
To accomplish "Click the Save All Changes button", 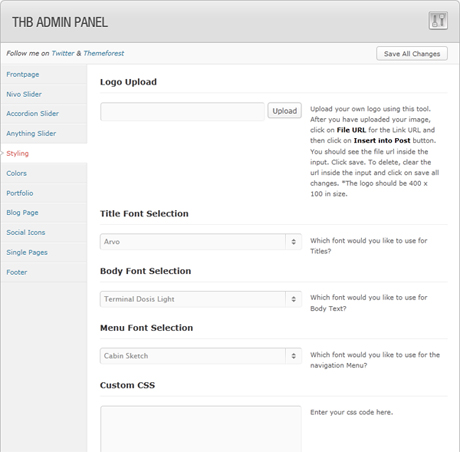I will coord(412,54).
